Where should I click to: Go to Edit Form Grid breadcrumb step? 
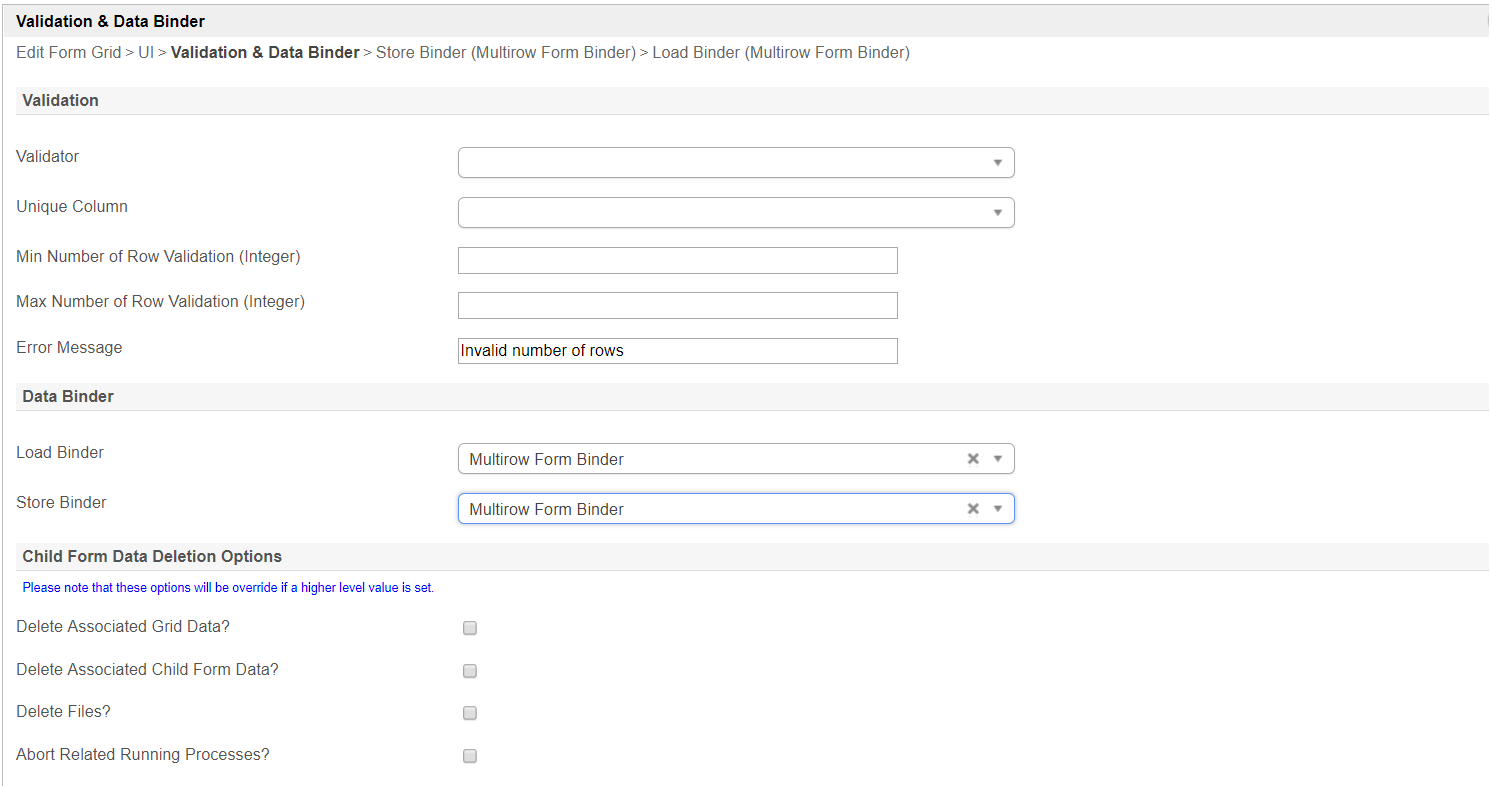pyautogui.click(x=68, y=53)
